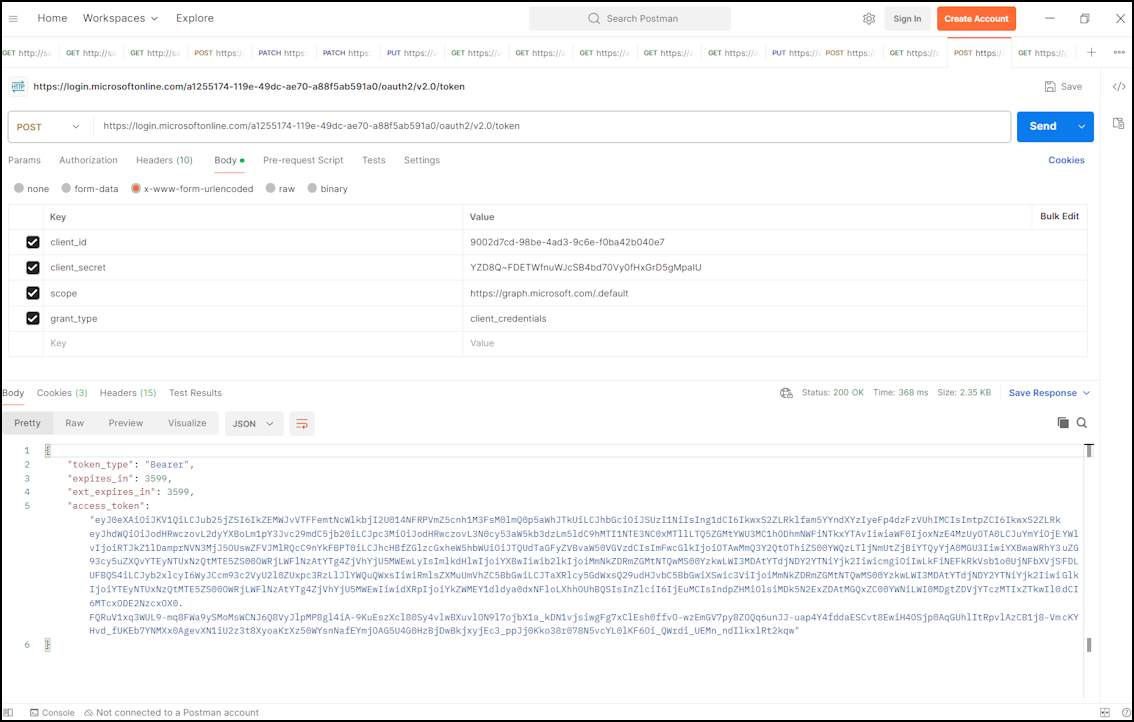Image resolution: width=1134 pixels, height=722 pixels.
Task: Open the Cookies link
Action: click(x=1066, y=160)
